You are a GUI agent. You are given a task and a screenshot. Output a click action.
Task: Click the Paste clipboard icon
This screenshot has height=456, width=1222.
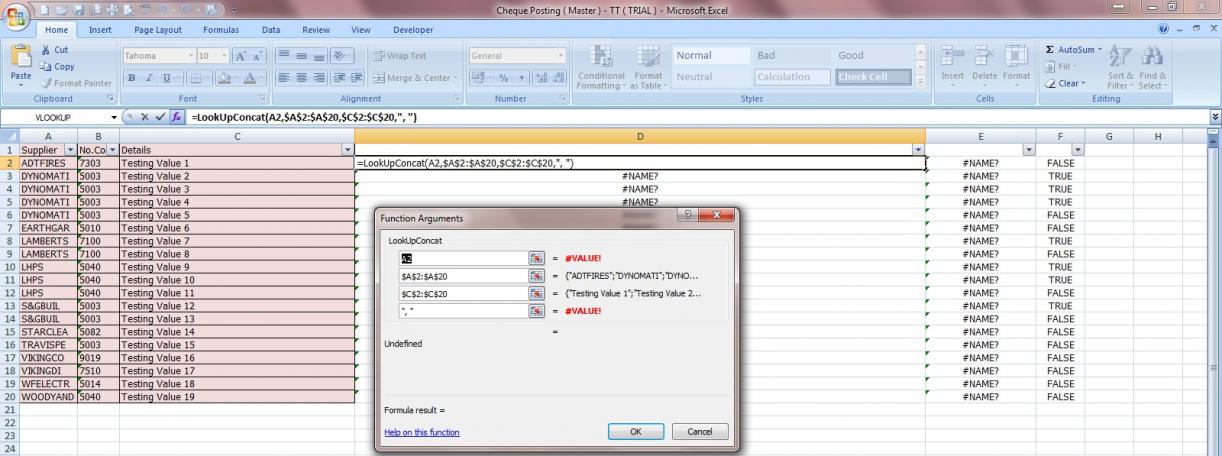point(20,62)
